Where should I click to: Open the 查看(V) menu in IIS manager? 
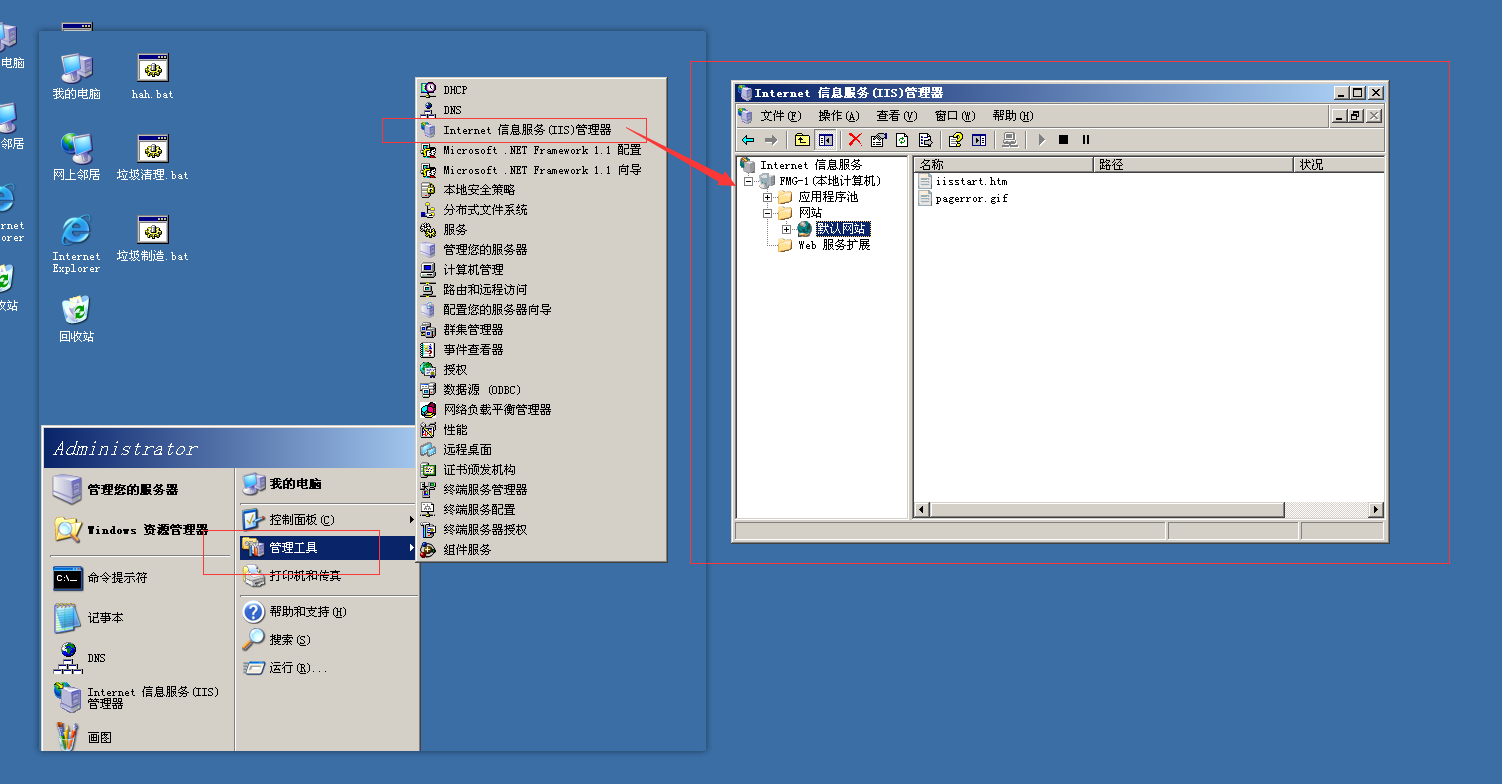[897, 116]
